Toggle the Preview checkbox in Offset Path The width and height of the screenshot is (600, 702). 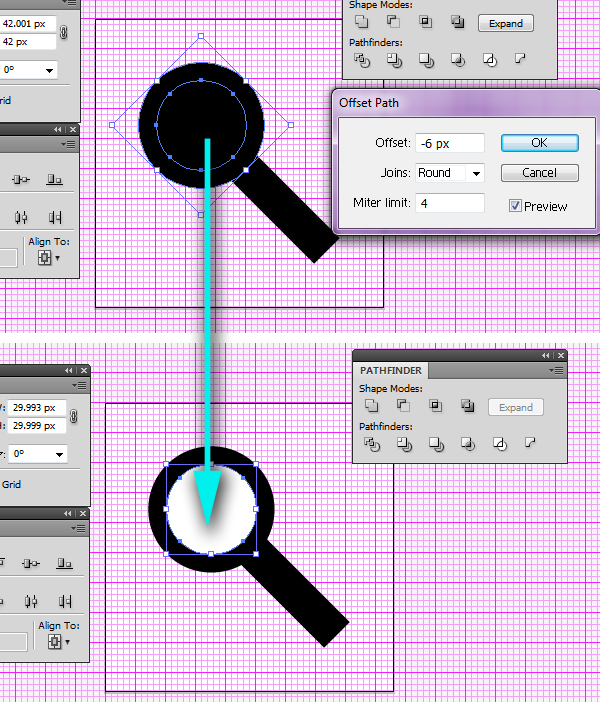click(515, 205)
